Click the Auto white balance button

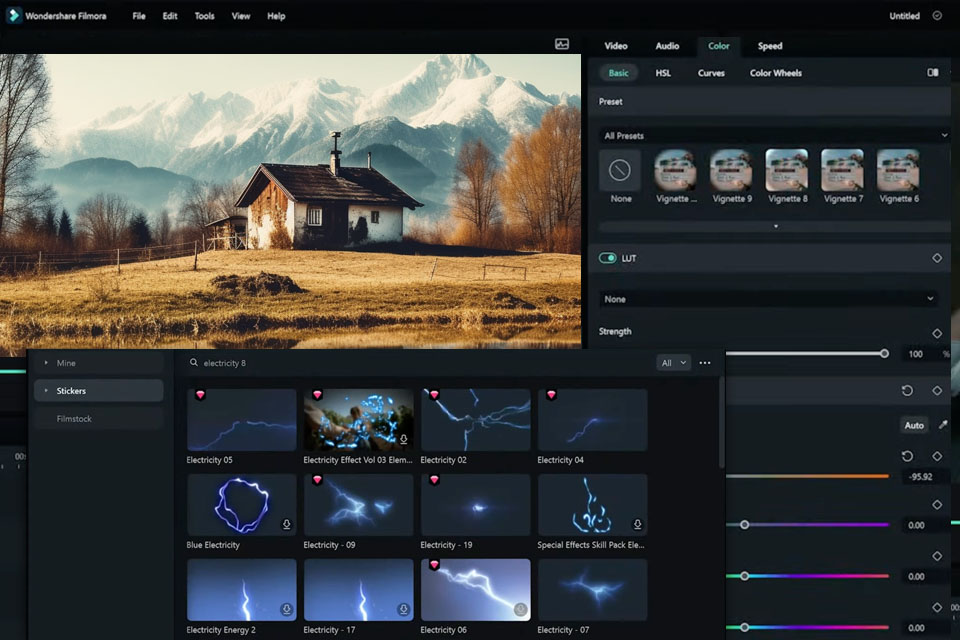pyautogui.click(x=914, y=425)
